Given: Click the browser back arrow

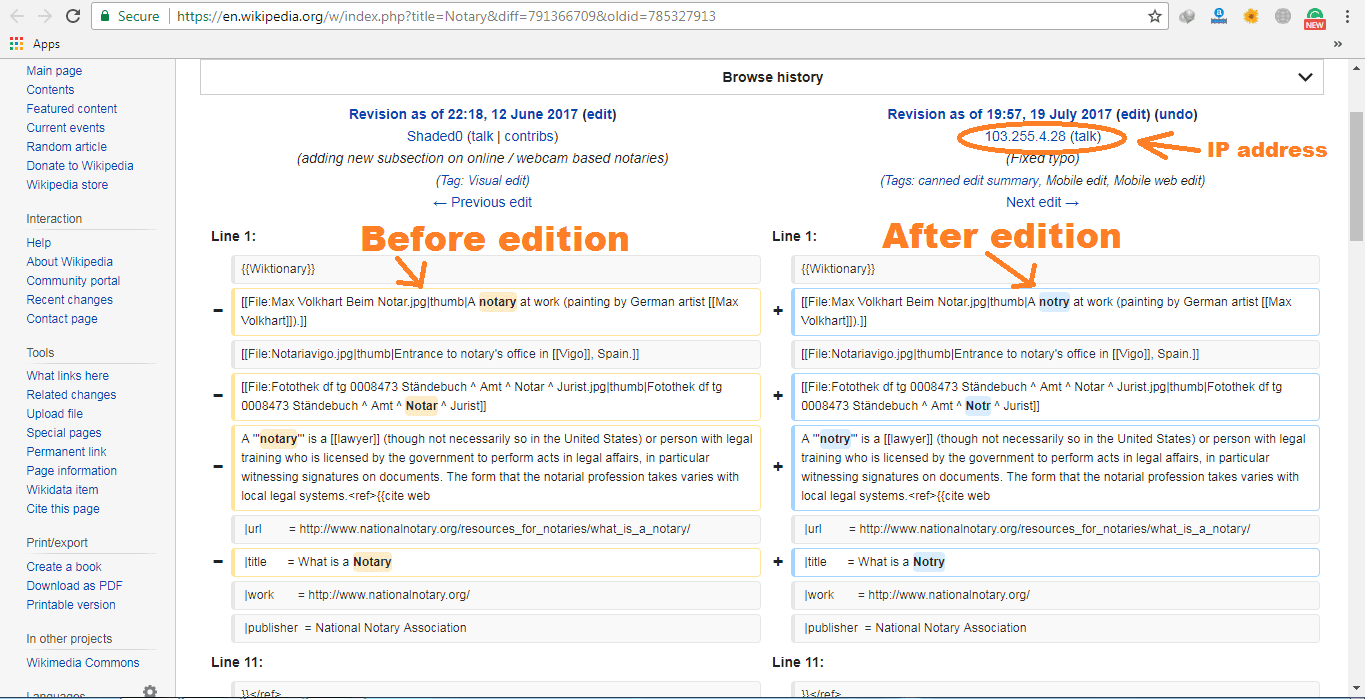Looking at the screenshot, I should [17, 16].
